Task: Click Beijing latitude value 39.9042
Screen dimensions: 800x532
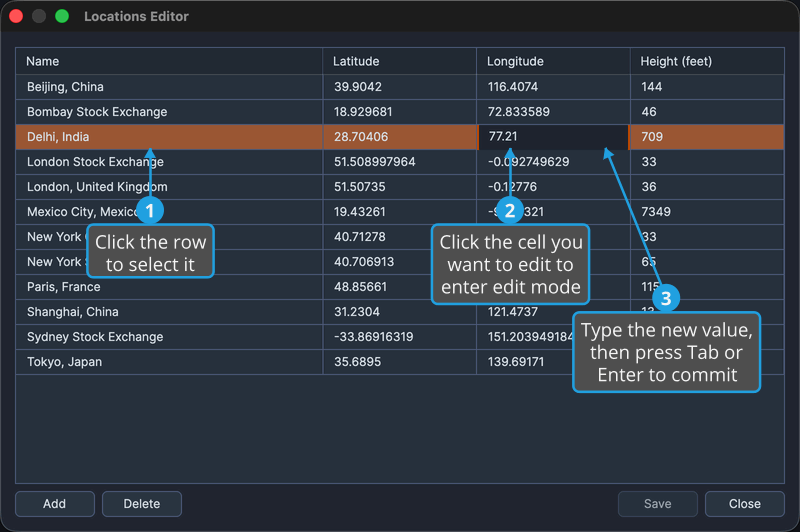Action: pyautogui.click(x=399, y=87)
